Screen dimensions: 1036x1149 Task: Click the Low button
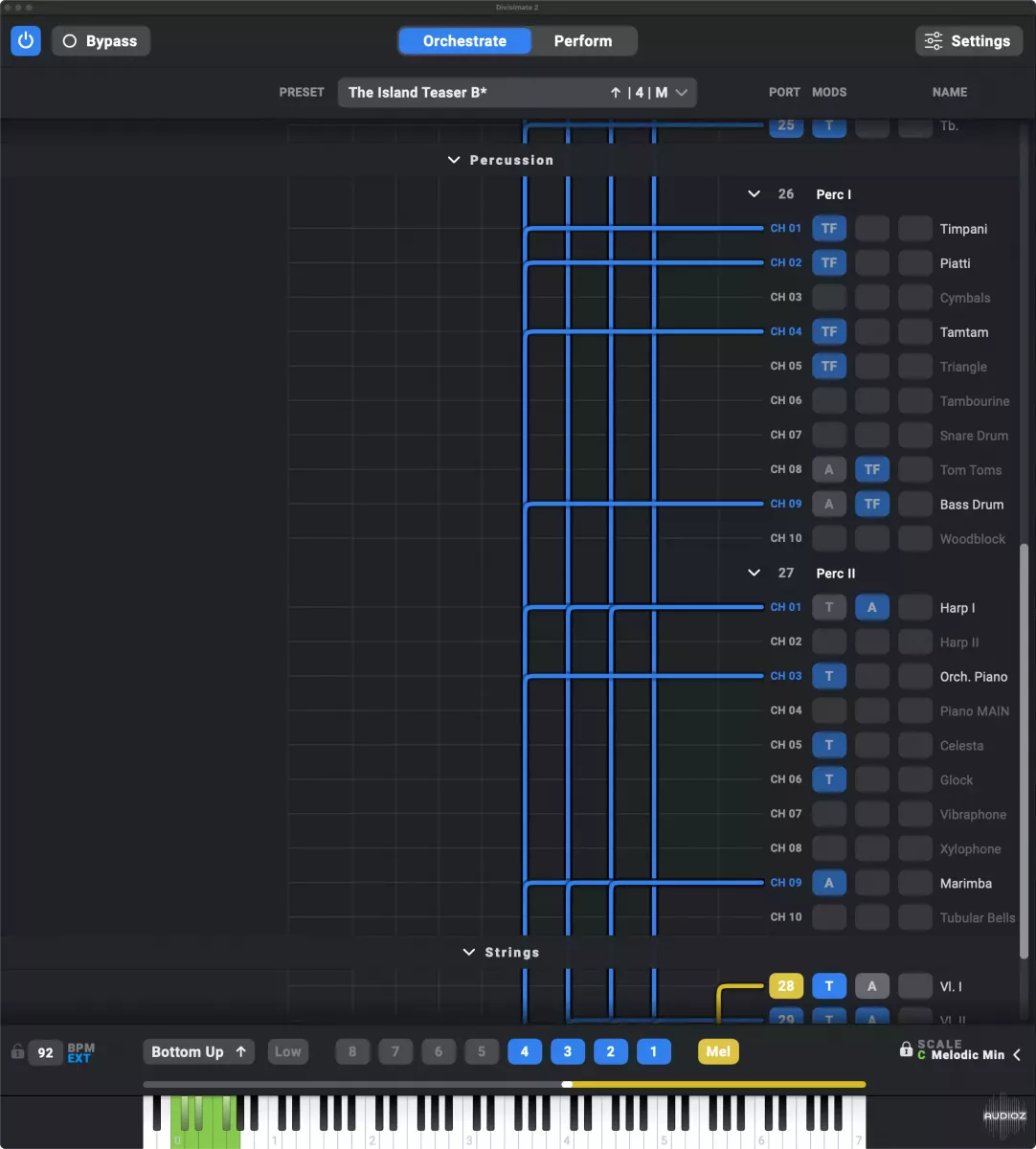[288, 1051]
